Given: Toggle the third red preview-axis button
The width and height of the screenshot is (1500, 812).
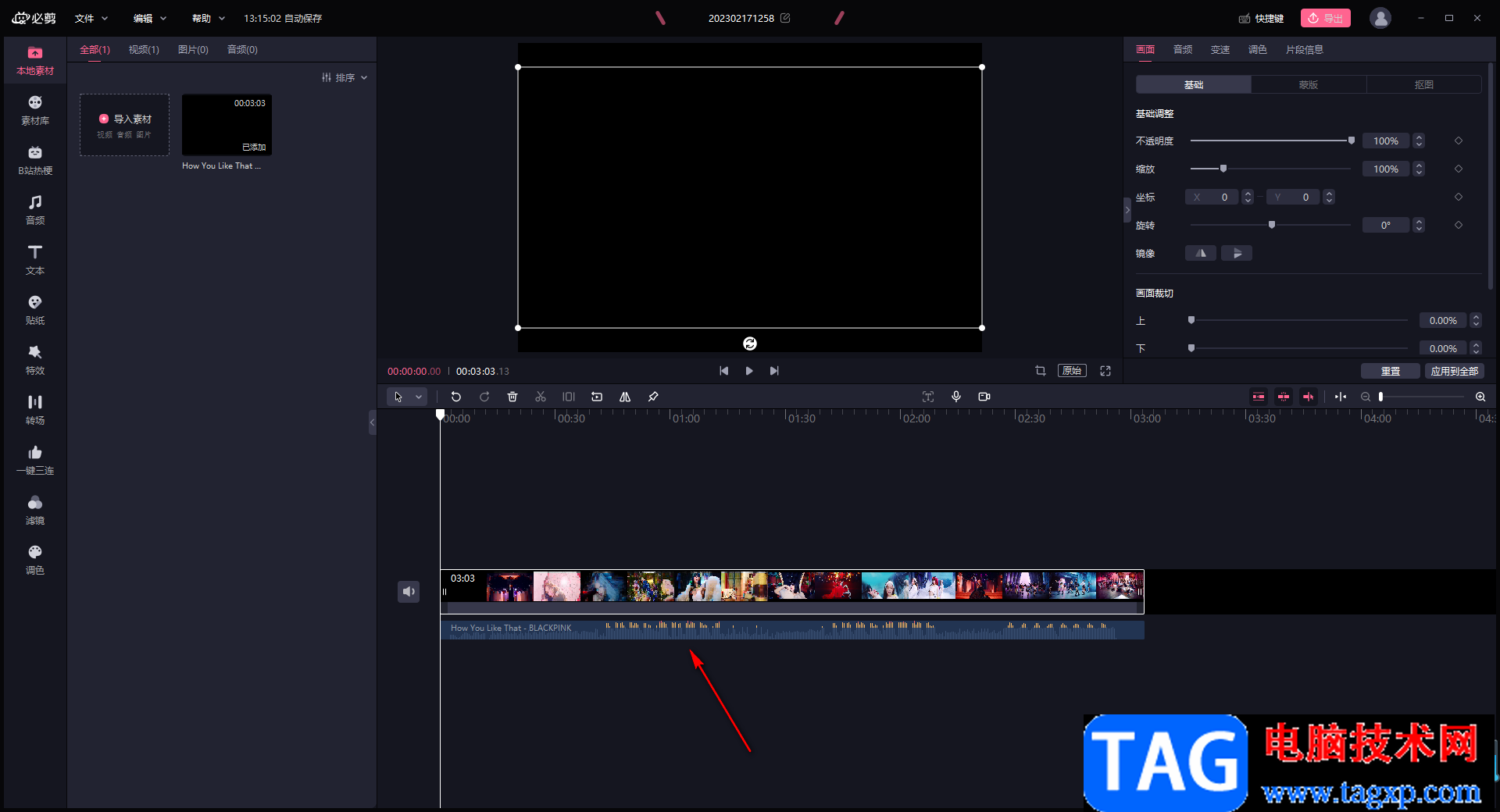Looking at the screenshot, I should point(1309,397).
